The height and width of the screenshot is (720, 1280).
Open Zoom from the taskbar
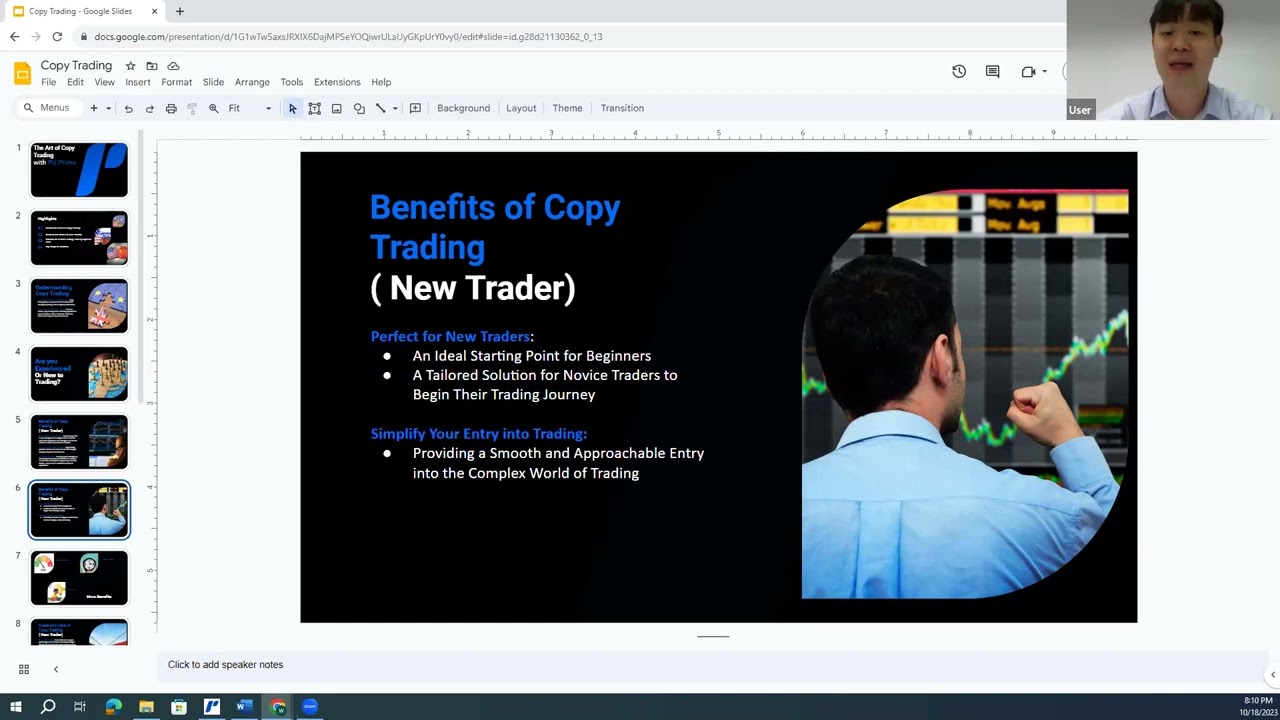[310, 707]
